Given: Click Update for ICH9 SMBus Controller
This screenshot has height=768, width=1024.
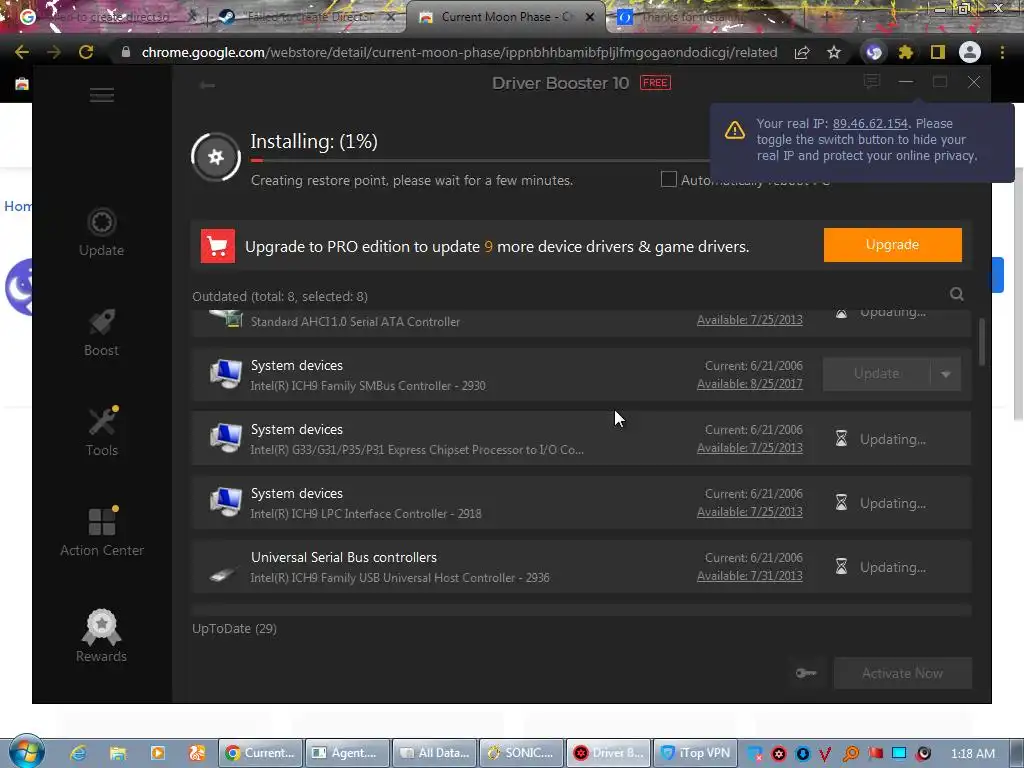Looking at the screenshot, I should tap(876, 374).
